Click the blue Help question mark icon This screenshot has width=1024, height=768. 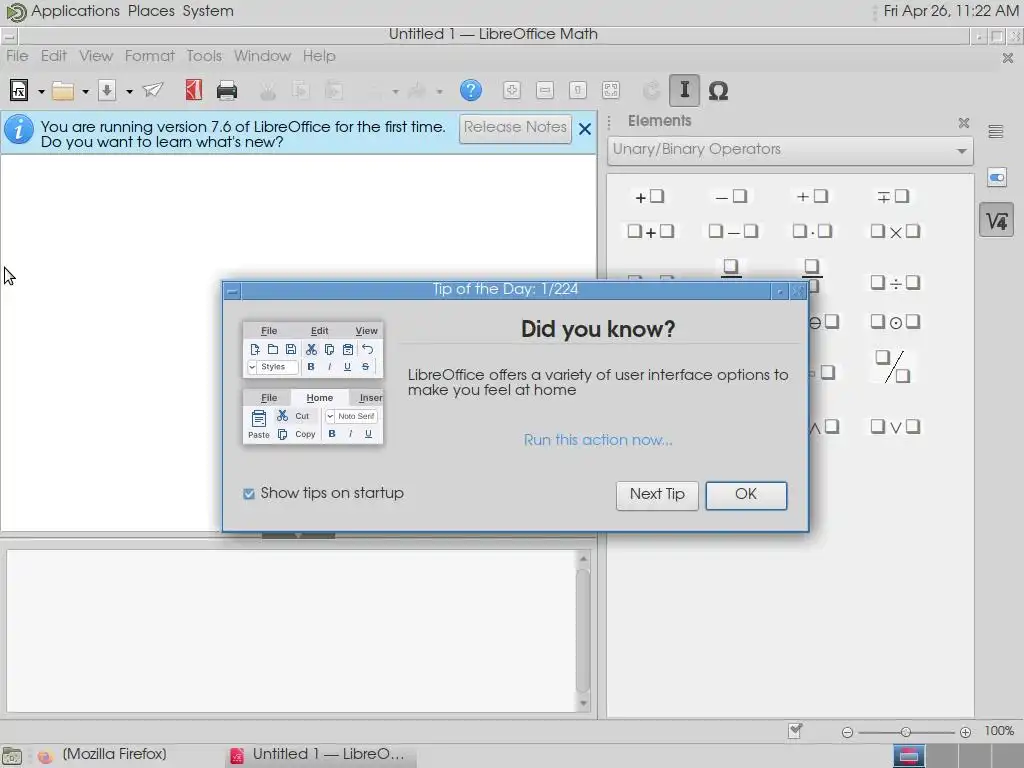pyautogui.click(x=470, y=90)
